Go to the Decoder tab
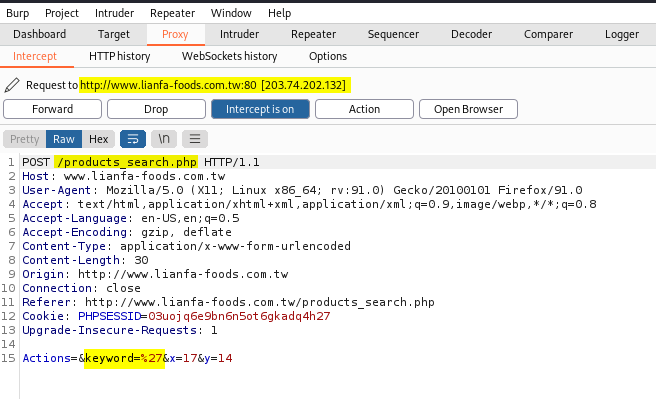This screenshot has height=399, width=656. 472,34
